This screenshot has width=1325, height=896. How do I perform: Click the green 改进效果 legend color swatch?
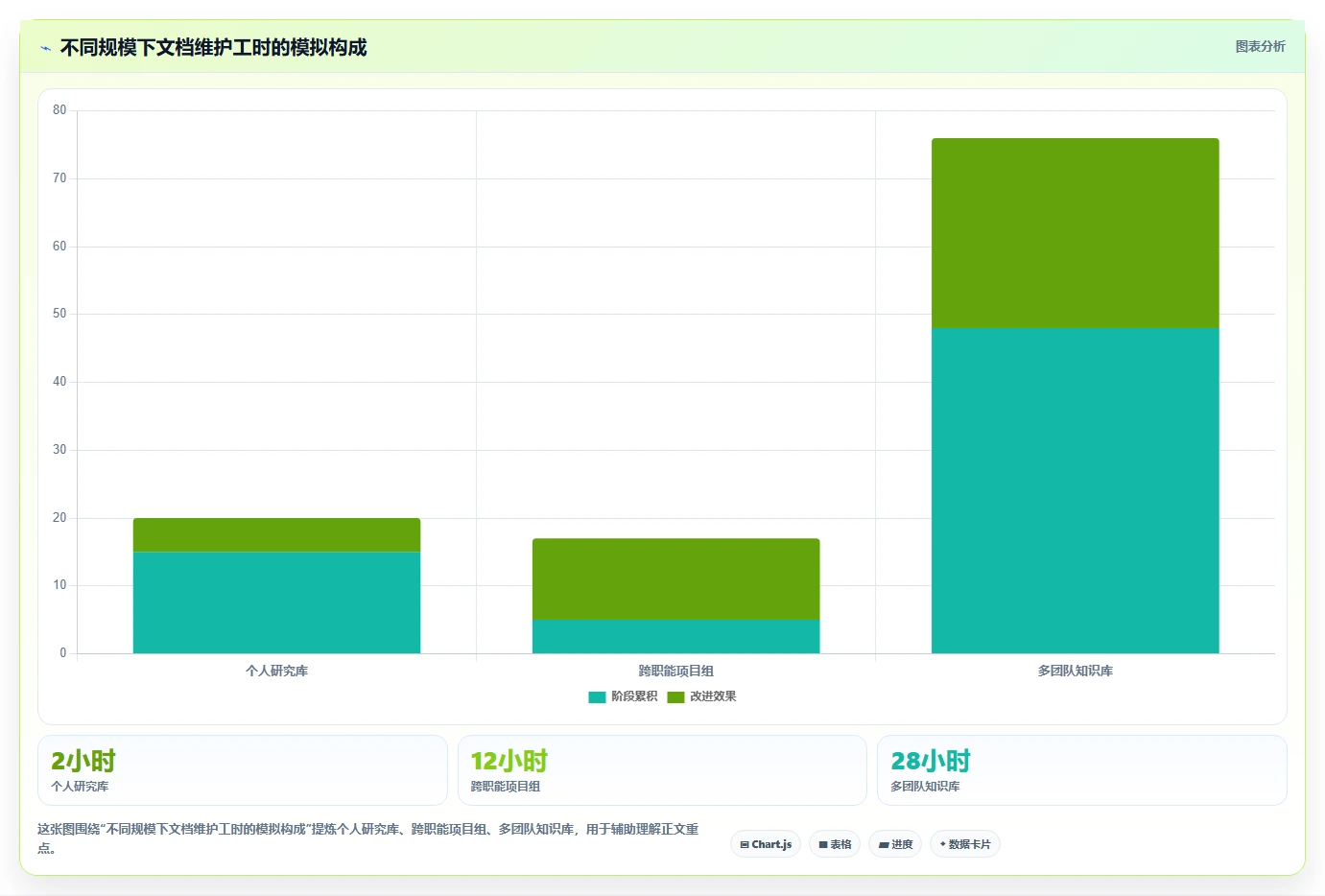(675, 696)
